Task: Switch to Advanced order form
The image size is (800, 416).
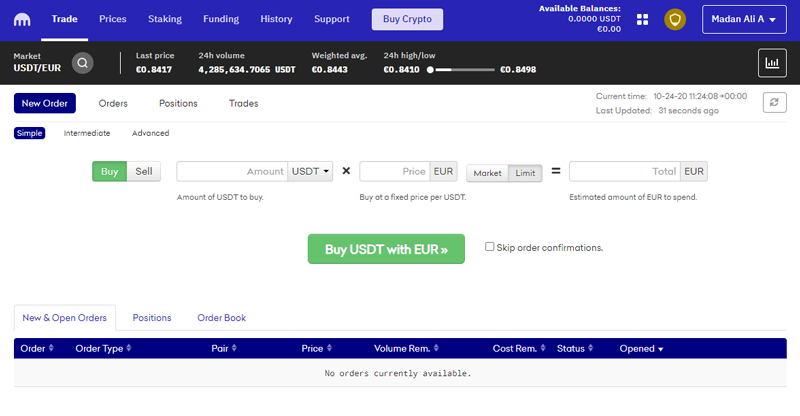Action: [151, 133]
